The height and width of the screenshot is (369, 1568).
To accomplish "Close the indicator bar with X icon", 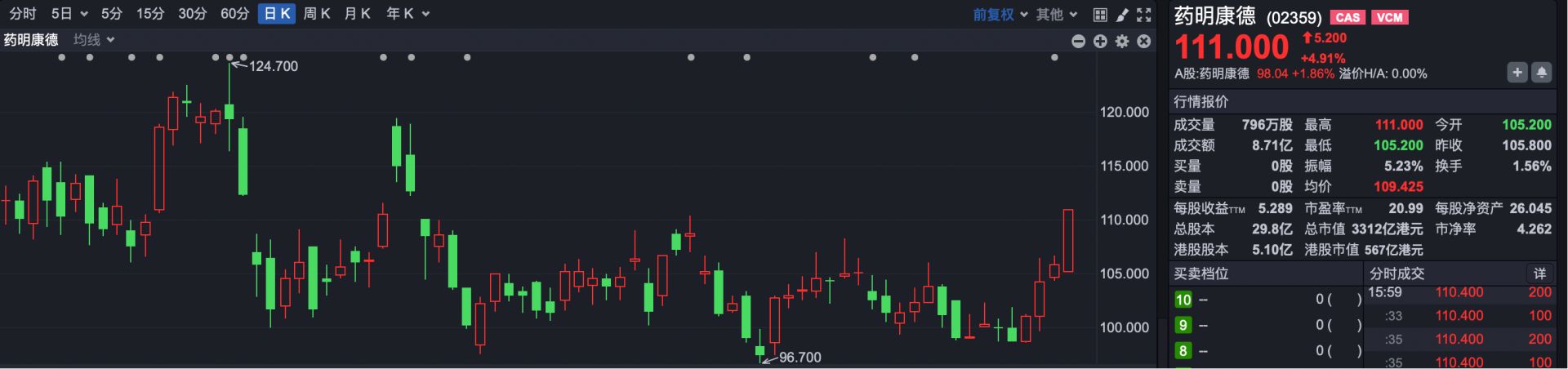I will 1144,41.
